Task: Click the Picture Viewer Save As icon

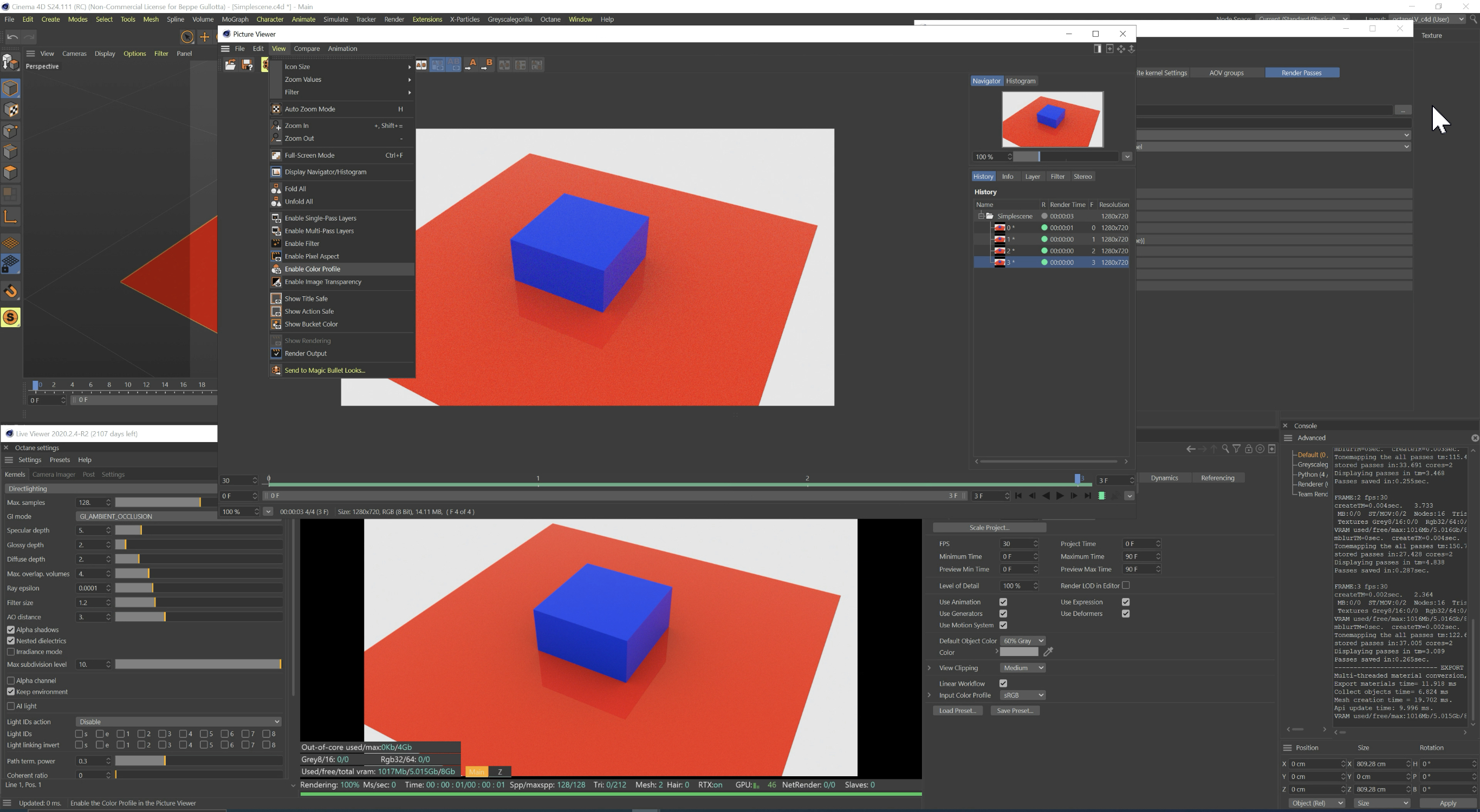Action: coord(248,65)
